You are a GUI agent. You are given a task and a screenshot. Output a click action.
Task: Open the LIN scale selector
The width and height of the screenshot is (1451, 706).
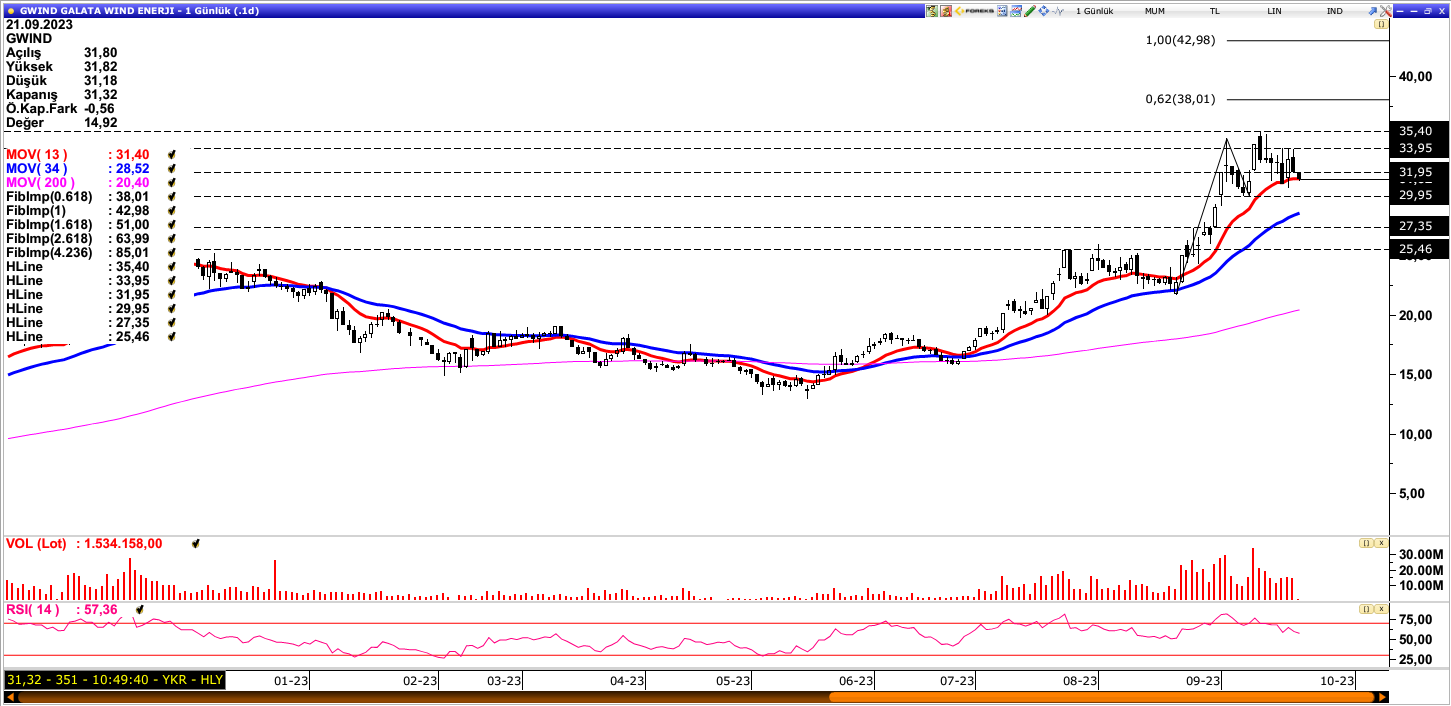(x=1274, y=10)
